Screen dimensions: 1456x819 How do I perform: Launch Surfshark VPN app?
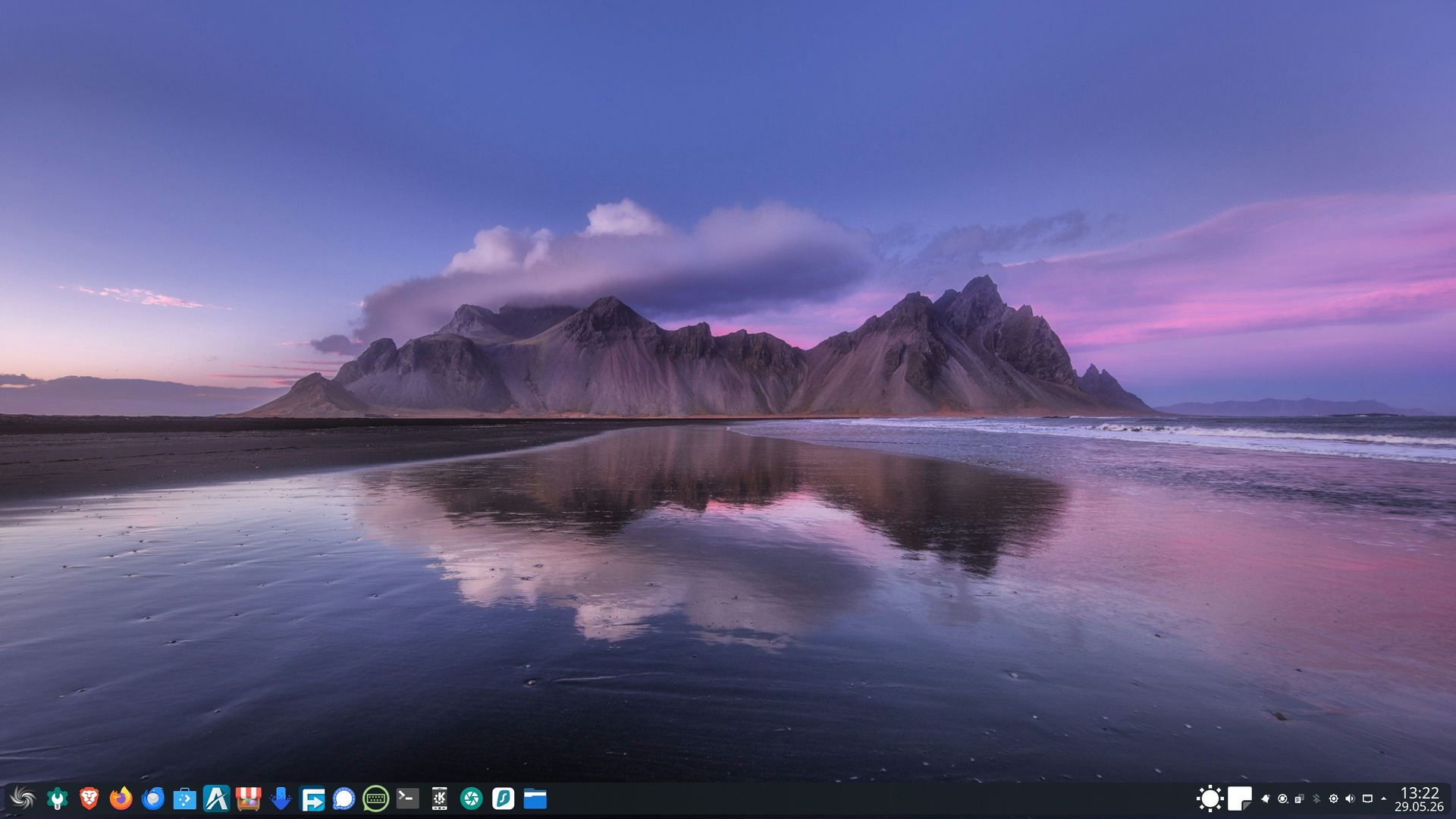(x=503, y=799)
